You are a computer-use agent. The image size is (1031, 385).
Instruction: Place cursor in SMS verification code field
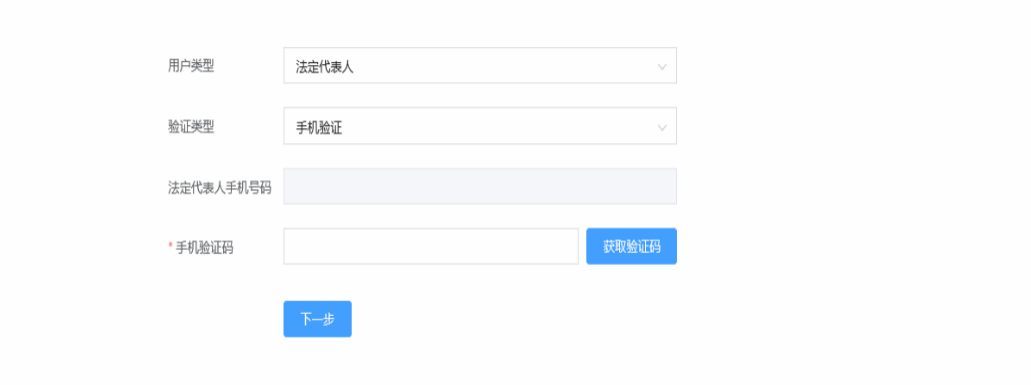coord(431,246)
